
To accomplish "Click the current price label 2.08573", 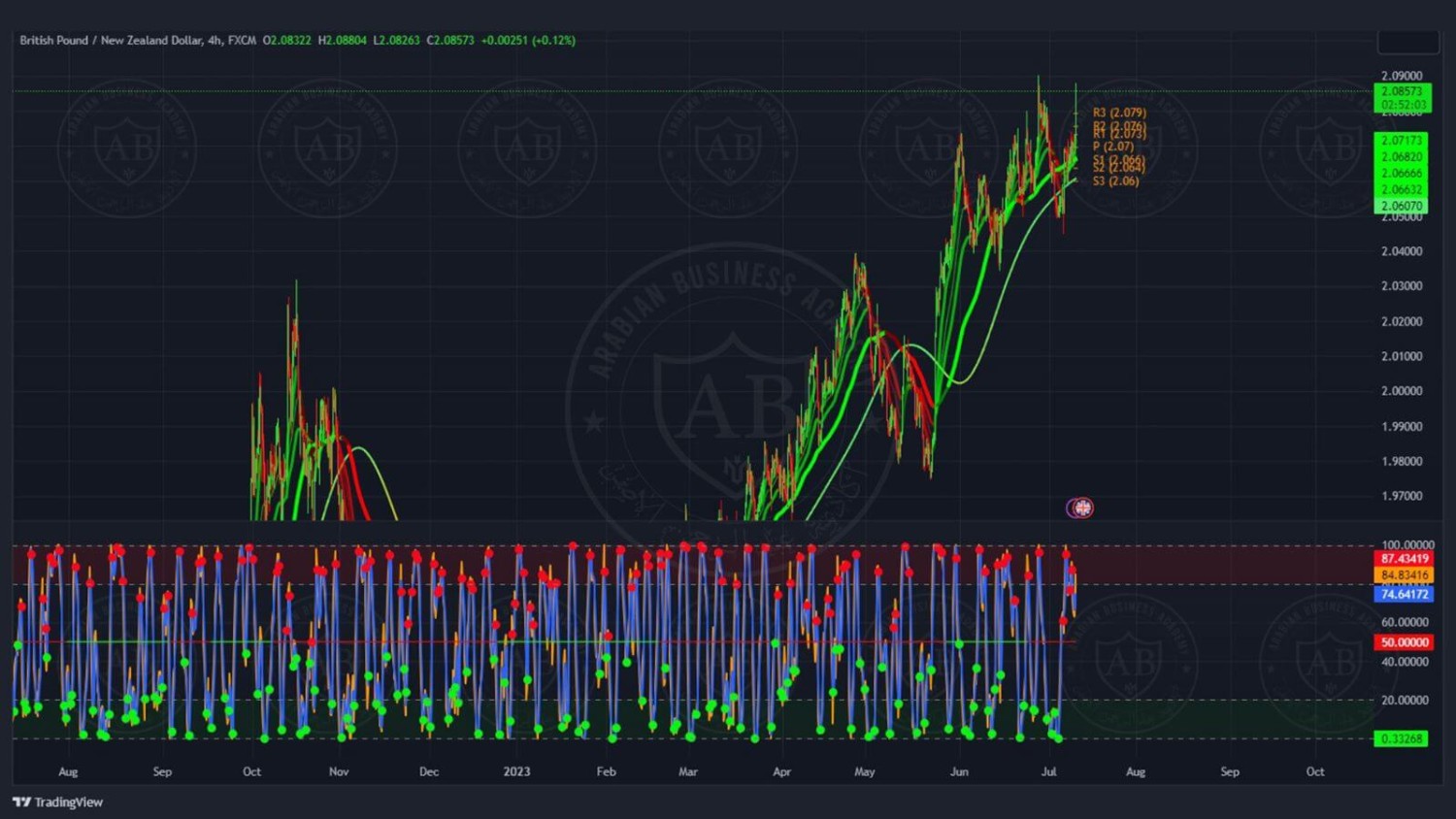I will point(1402,91).
